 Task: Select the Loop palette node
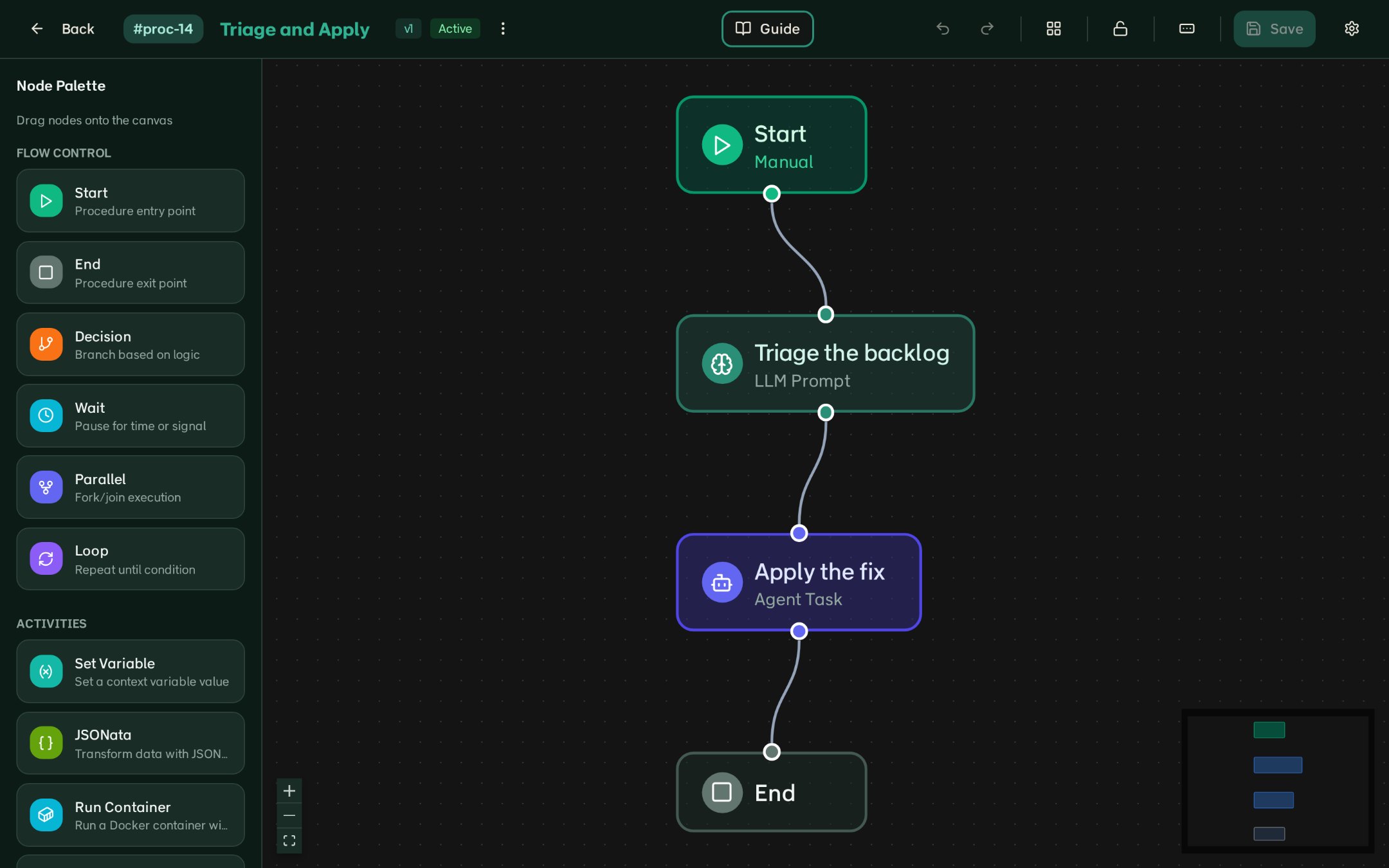(x=131, y=559)
